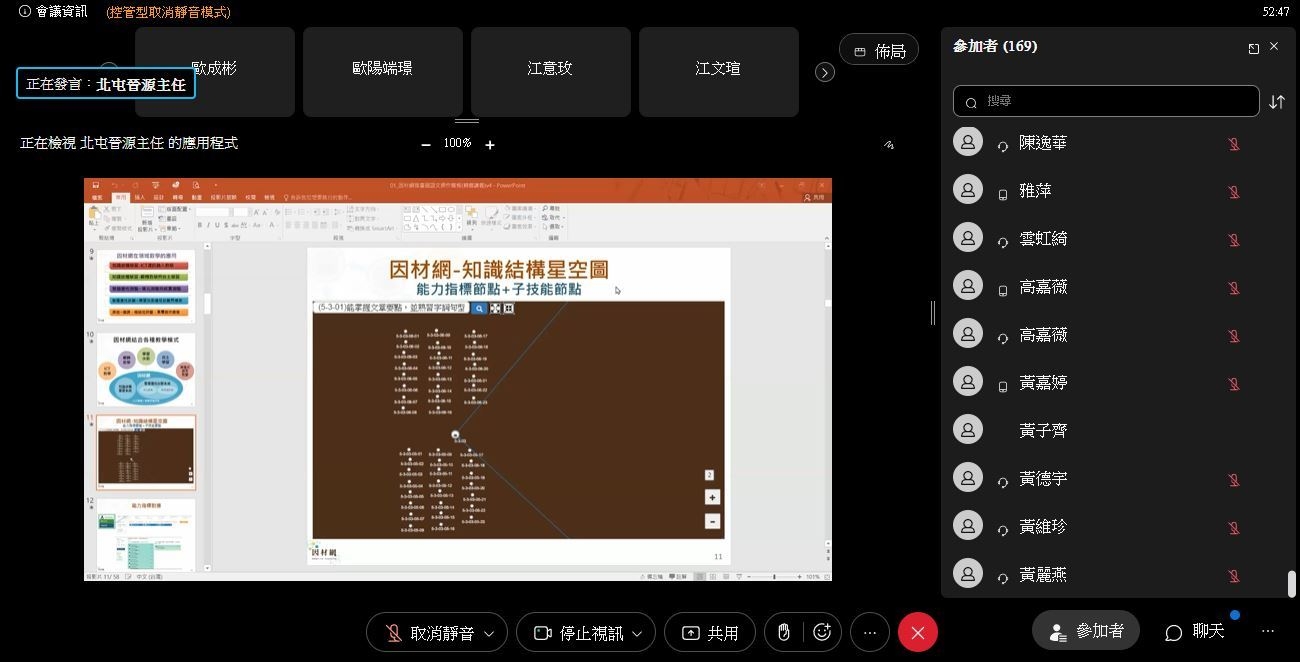Expand video options arrow beside 停止視訊
The image size is (1300, 662).
point(636,633)
